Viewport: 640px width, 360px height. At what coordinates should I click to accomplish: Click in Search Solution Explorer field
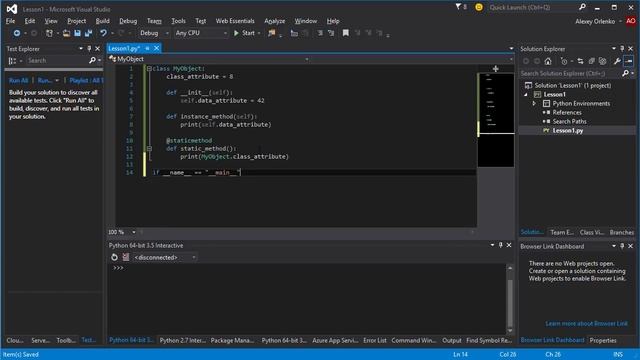[x=570, y=73]
